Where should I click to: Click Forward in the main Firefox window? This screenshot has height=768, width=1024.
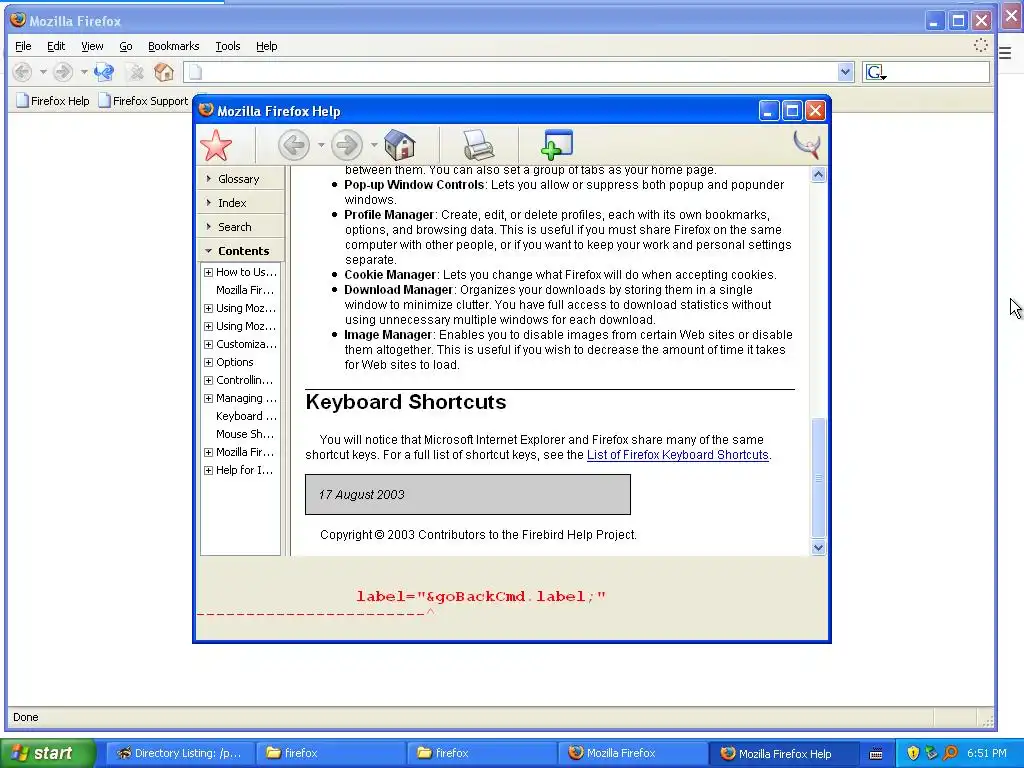point(63,72)
